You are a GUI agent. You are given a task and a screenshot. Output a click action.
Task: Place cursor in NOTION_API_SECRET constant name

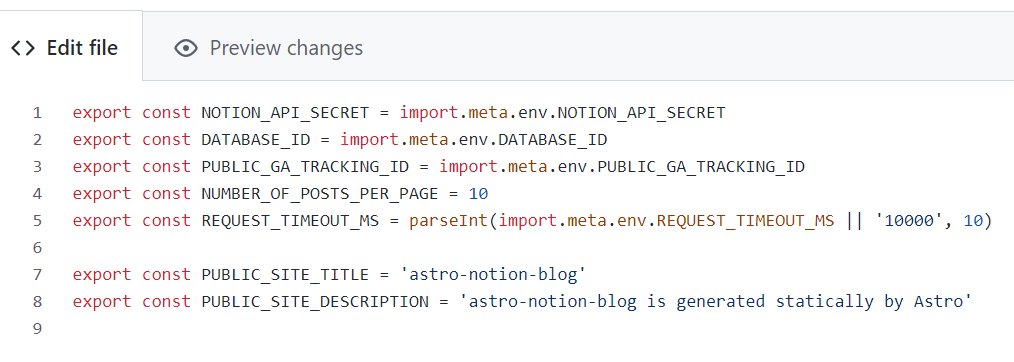click(x=285, y=113)
